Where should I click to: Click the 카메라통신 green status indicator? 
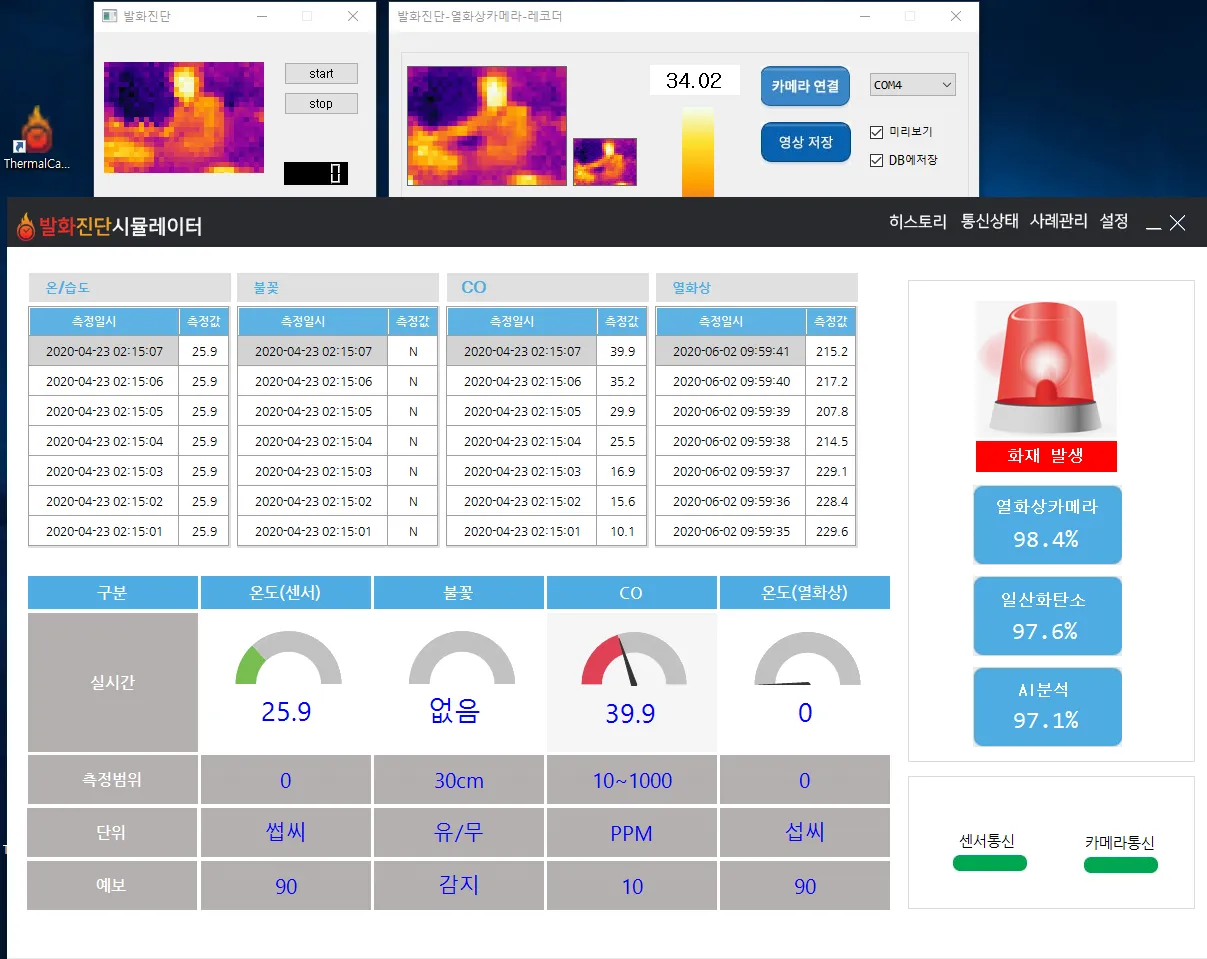point(1121,864)
